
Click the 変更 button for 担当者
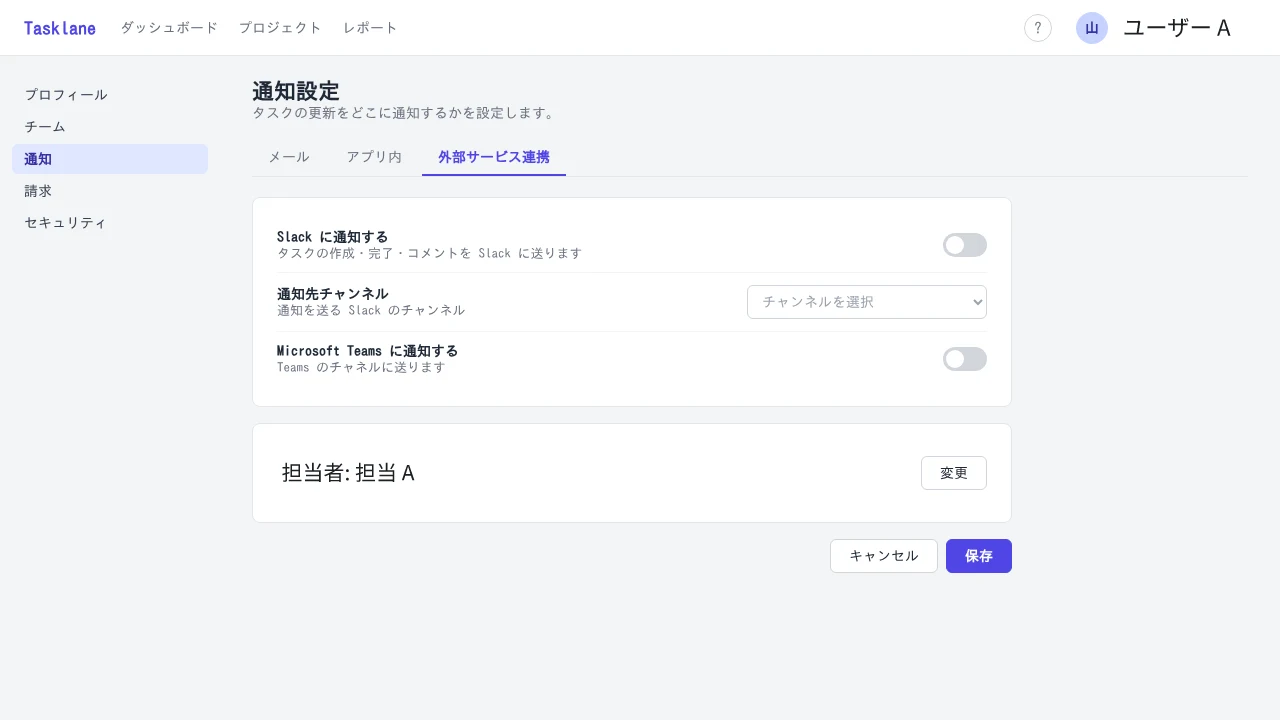point(954,473)
